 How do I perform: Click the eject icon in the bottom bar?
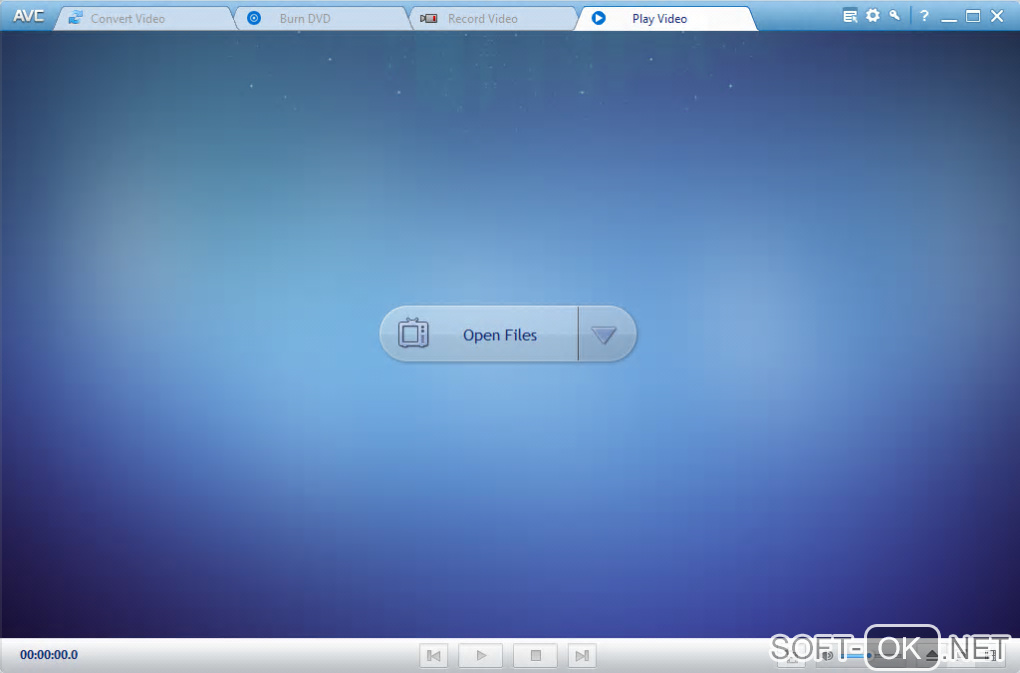[x=933, y=655]
